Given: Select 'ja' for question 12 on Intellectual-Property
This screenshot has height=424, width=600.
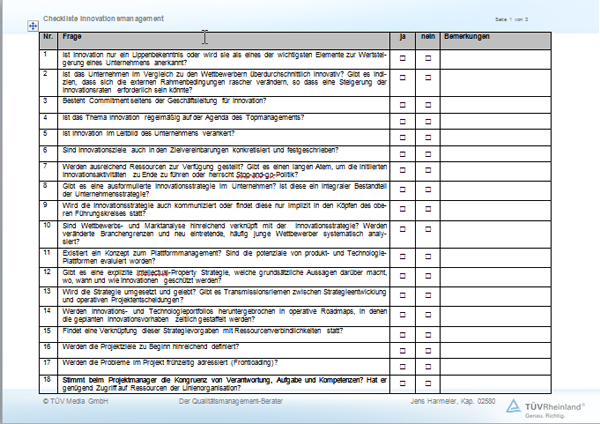Looking at the screenshot, I should 403,274.
